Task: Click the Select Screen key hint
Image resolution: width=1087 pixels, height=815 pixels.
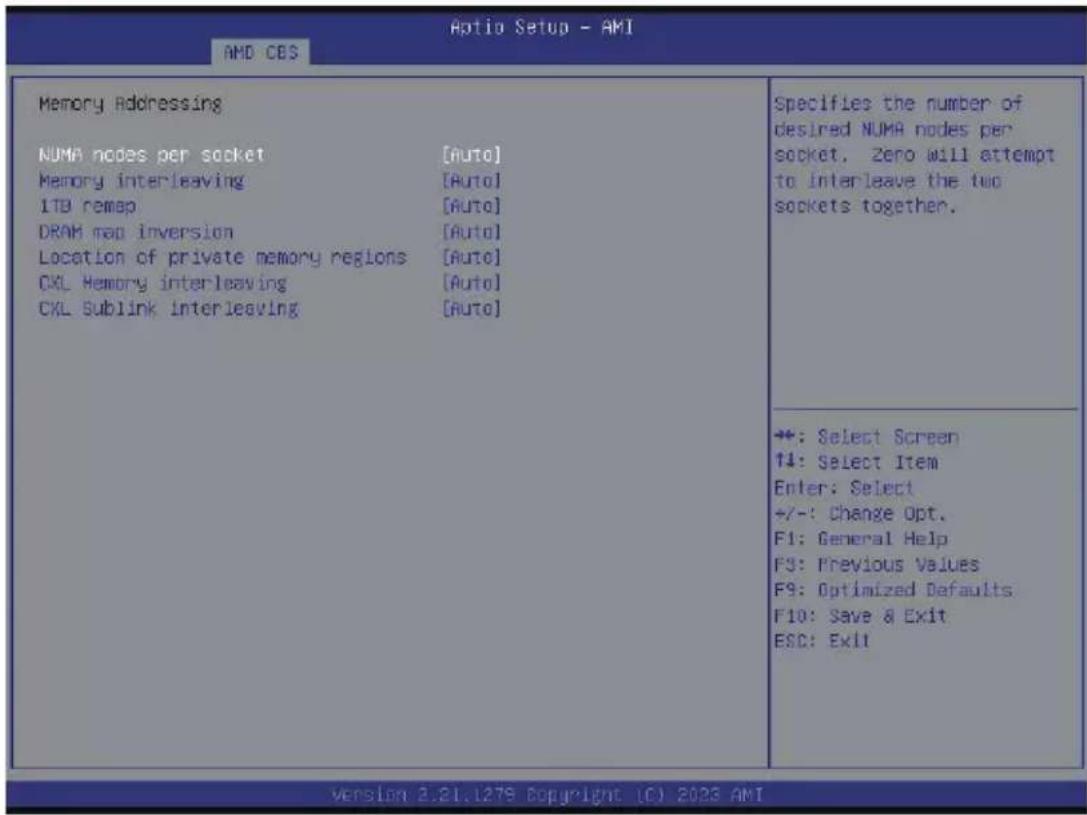Action: (867, 437)
